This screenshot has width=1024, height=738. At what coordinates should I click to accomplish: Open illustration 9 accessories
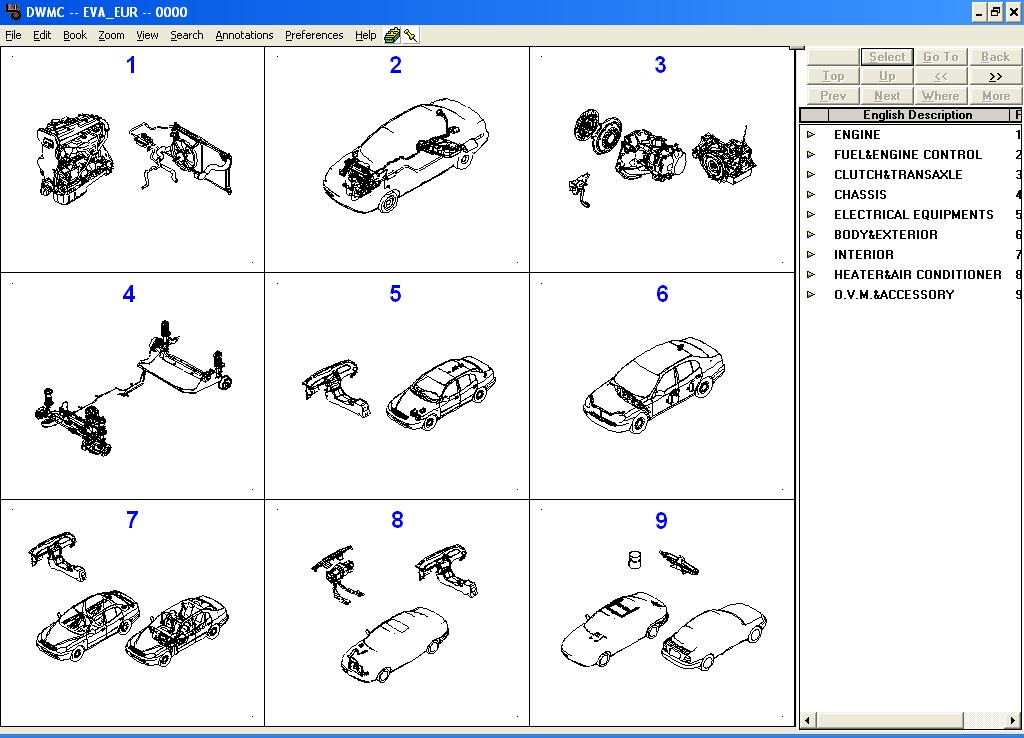tap(662, 613)
